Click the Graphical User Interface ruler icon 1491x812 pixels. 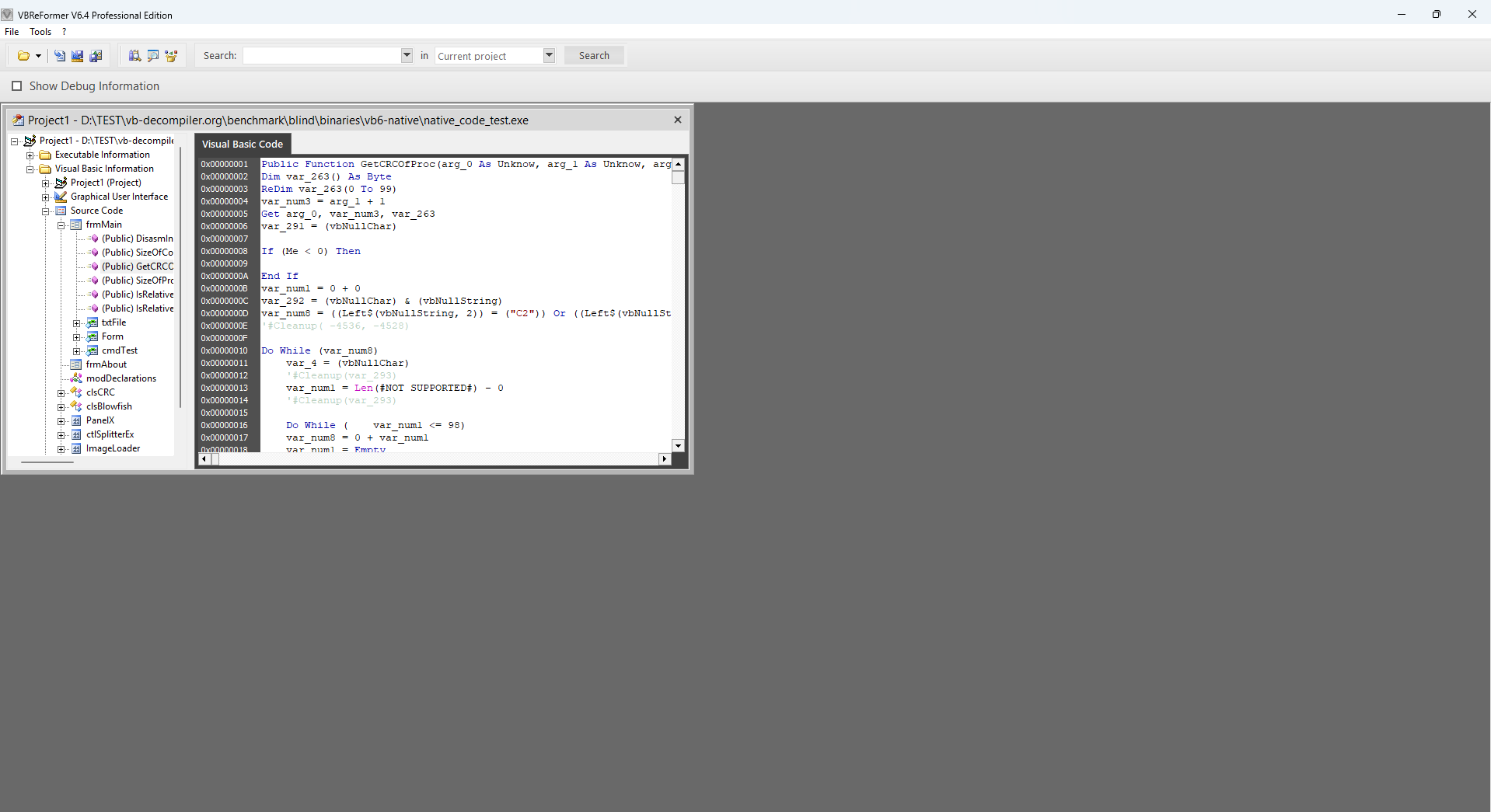pyautogui.click(x=61, y=197)
